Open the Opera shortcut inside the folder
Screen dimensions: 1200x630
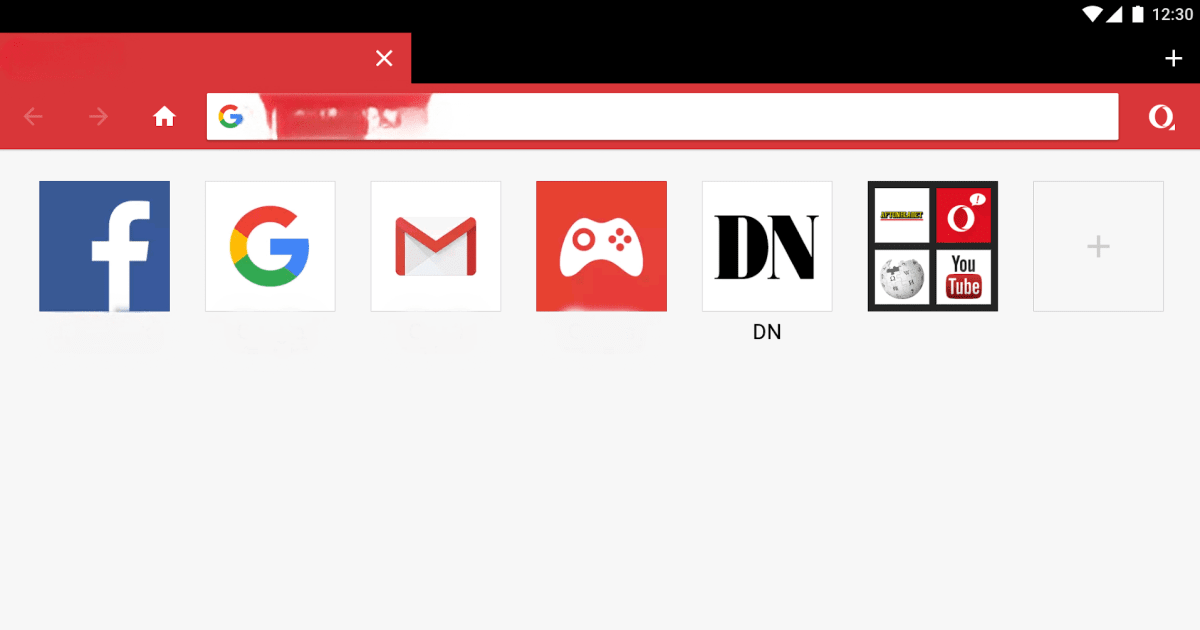(964, 213)
